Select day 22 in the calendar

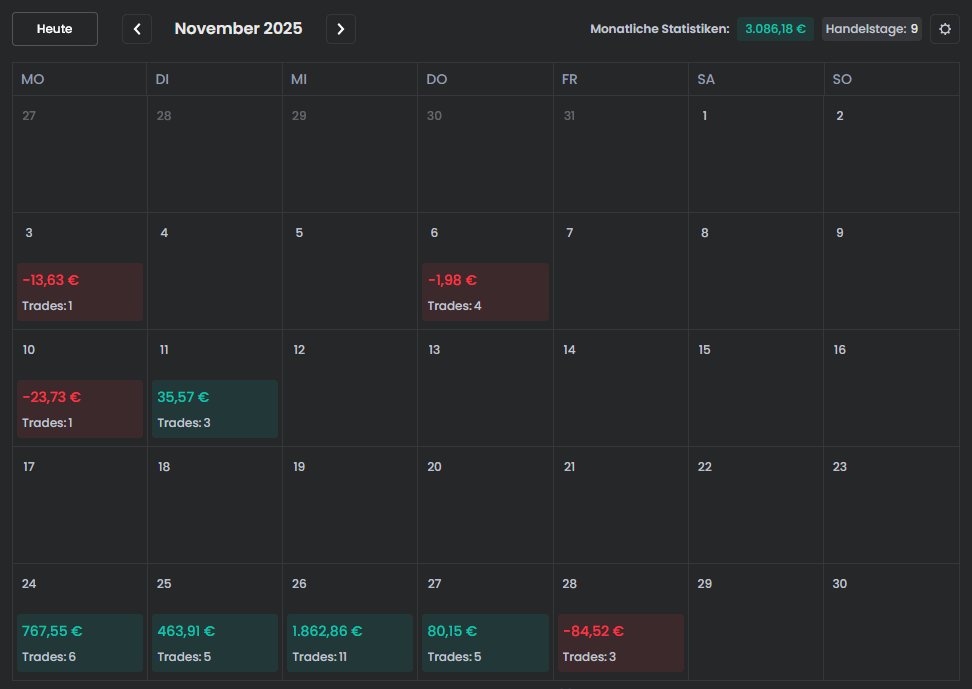pyautogui.click(x=756, y=505)
